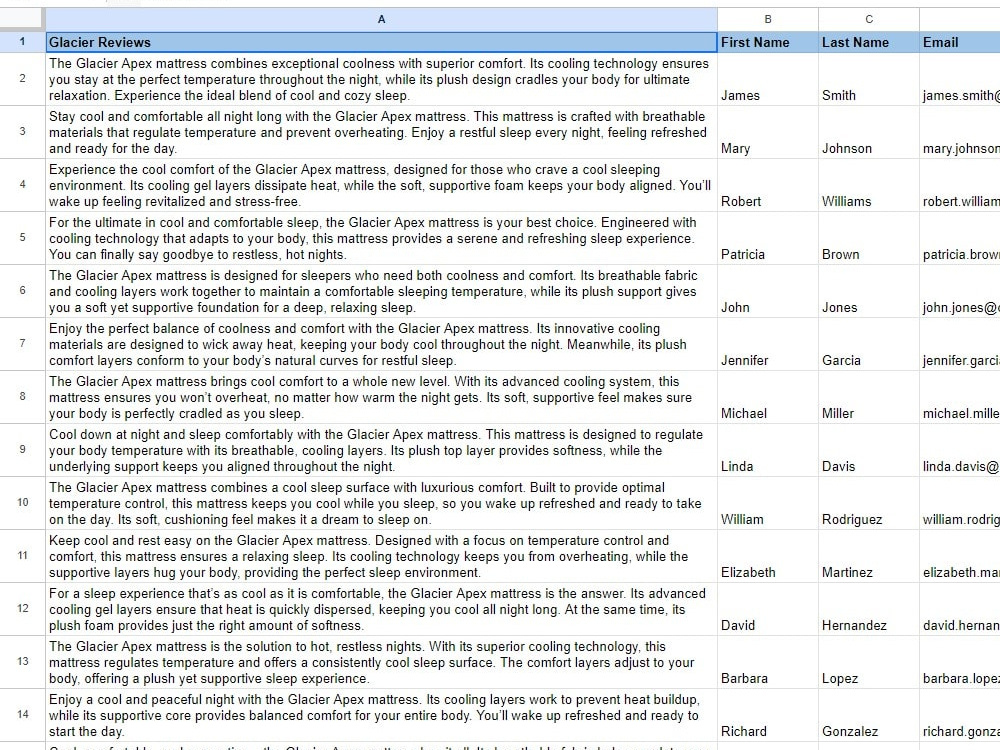Click the review beginning 'Stay cool and comfortable all night'
The height and width of the screenshot is (750, 1000).
(x=381, y=132)
